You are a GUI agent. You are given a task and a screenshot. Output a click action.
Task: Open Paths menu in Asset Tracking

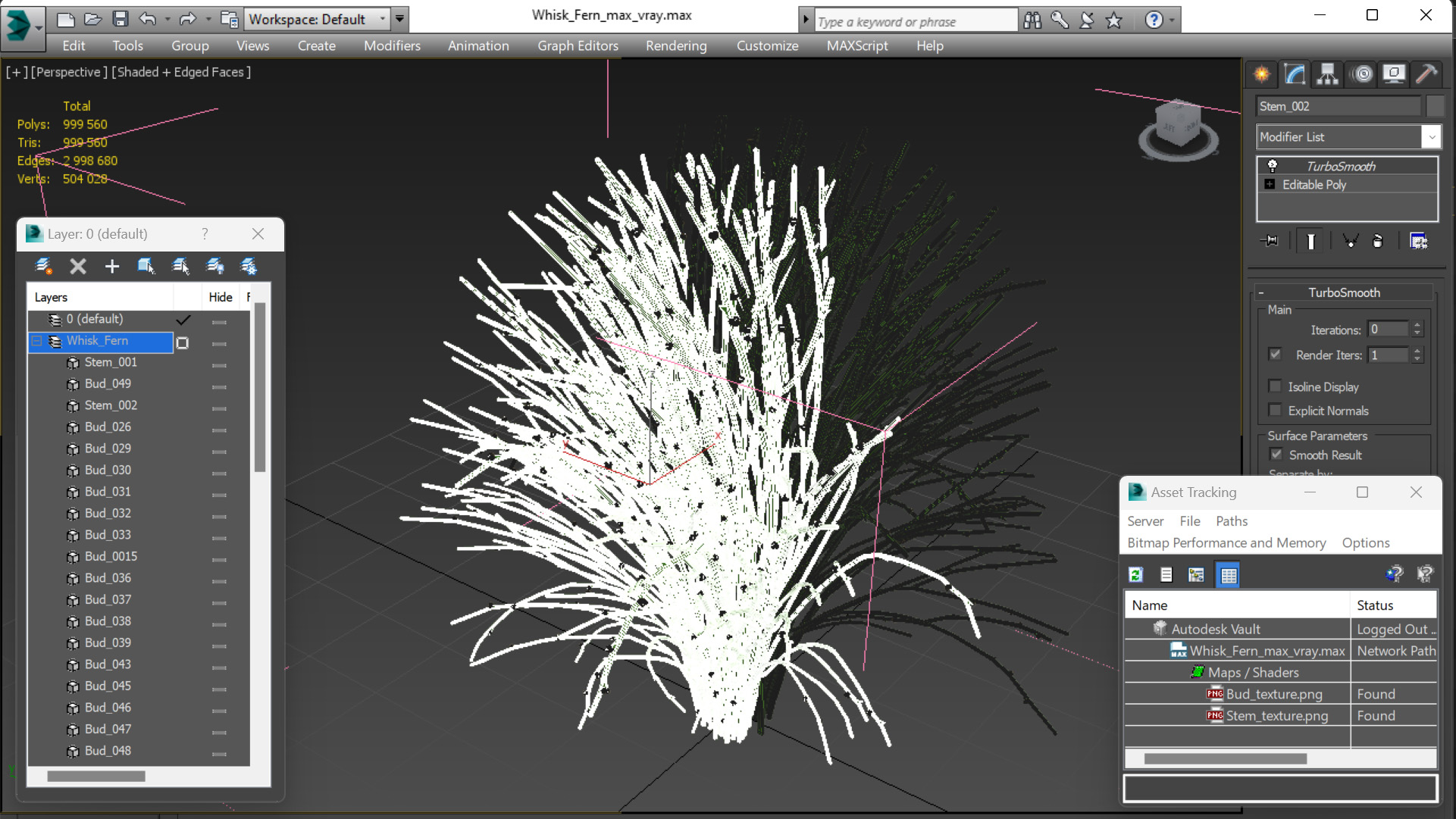click(x=1232, y=521)
